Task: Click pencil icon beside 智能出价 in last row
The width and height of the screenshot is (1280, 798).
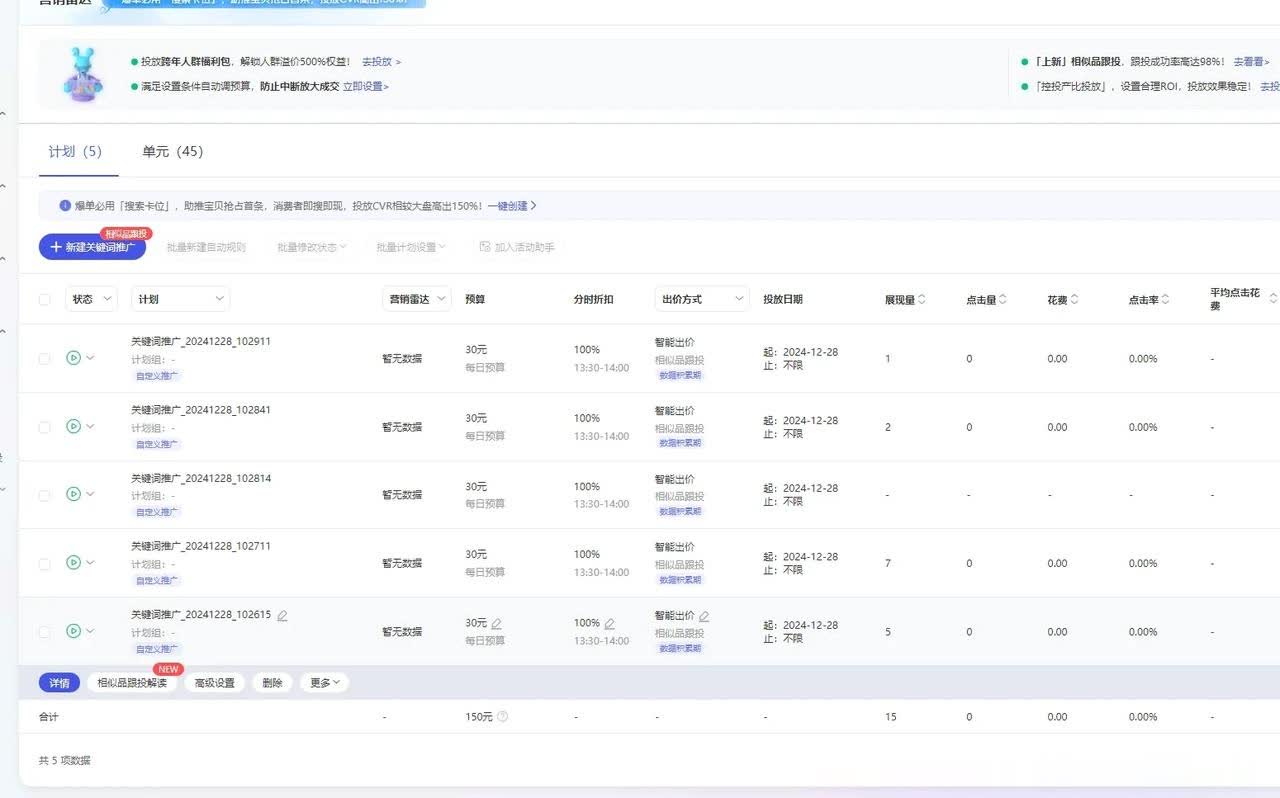Action: (704, 616)
